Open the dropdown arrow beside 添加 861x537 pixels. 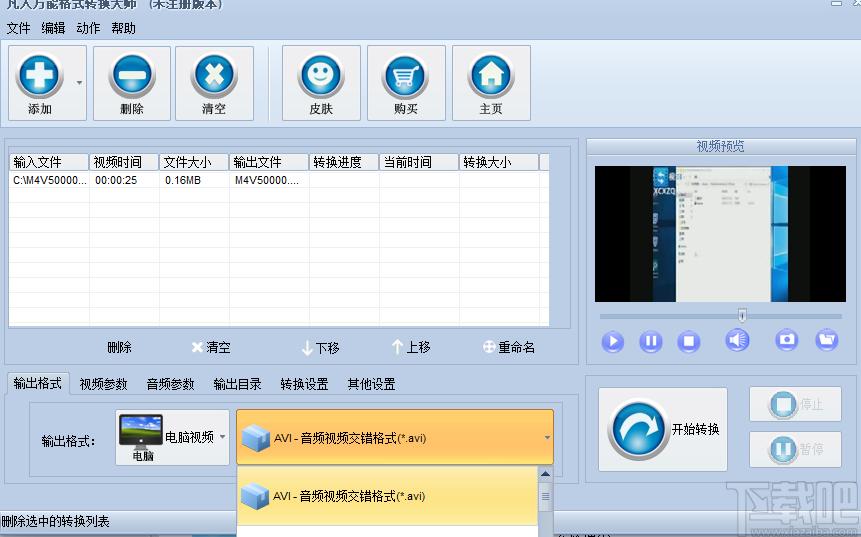(80, 83)
